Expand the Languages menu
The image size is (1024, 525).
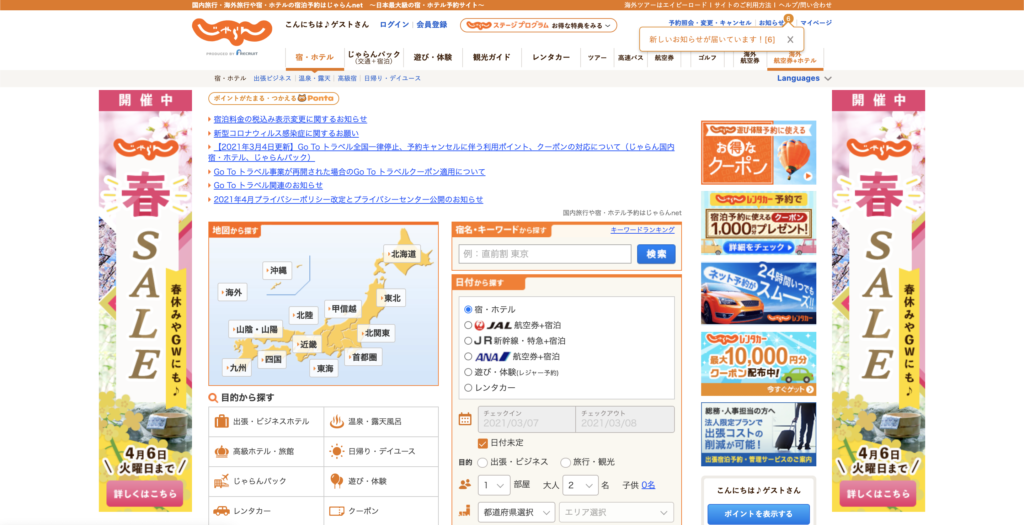[804, 78]
